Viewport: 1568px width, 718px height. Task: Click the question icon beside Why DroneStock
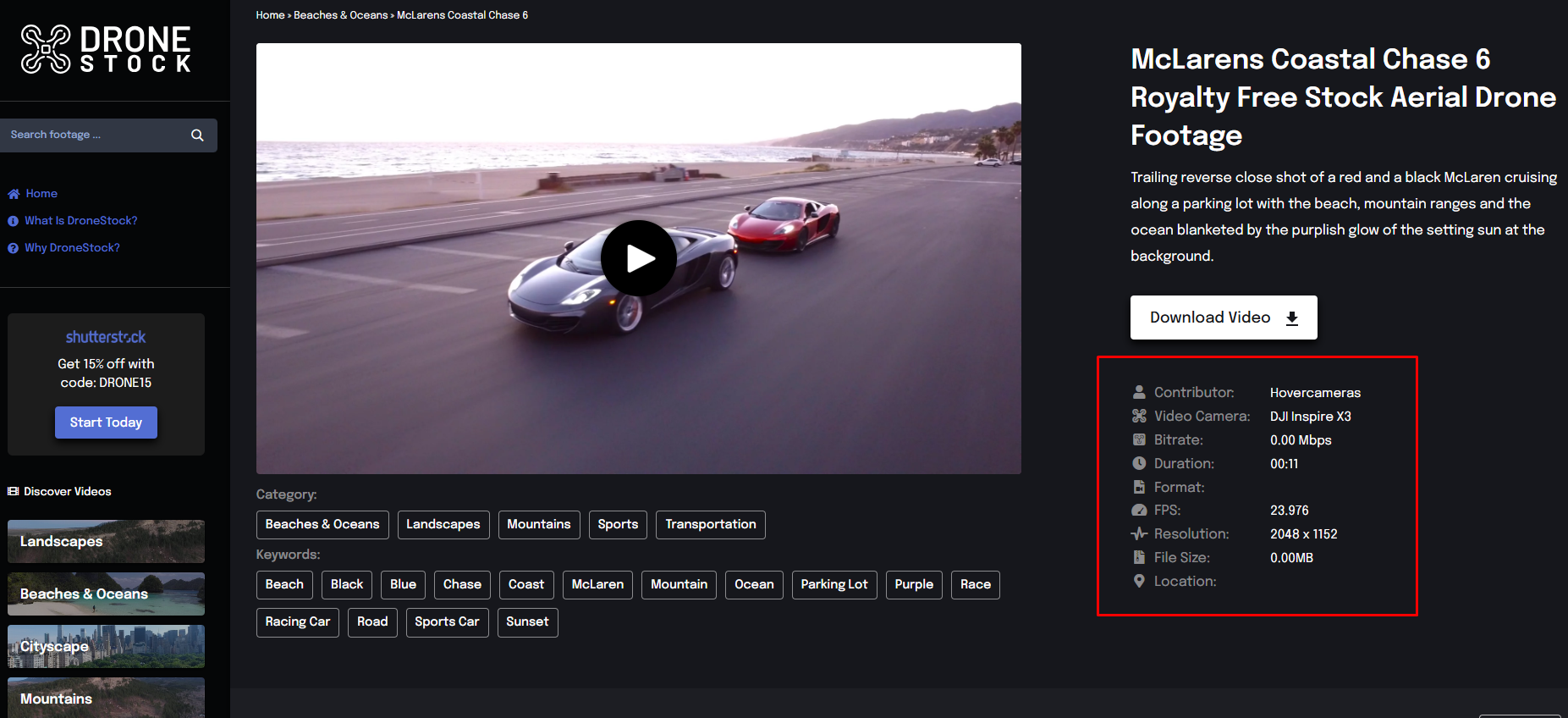pos(13,248)
